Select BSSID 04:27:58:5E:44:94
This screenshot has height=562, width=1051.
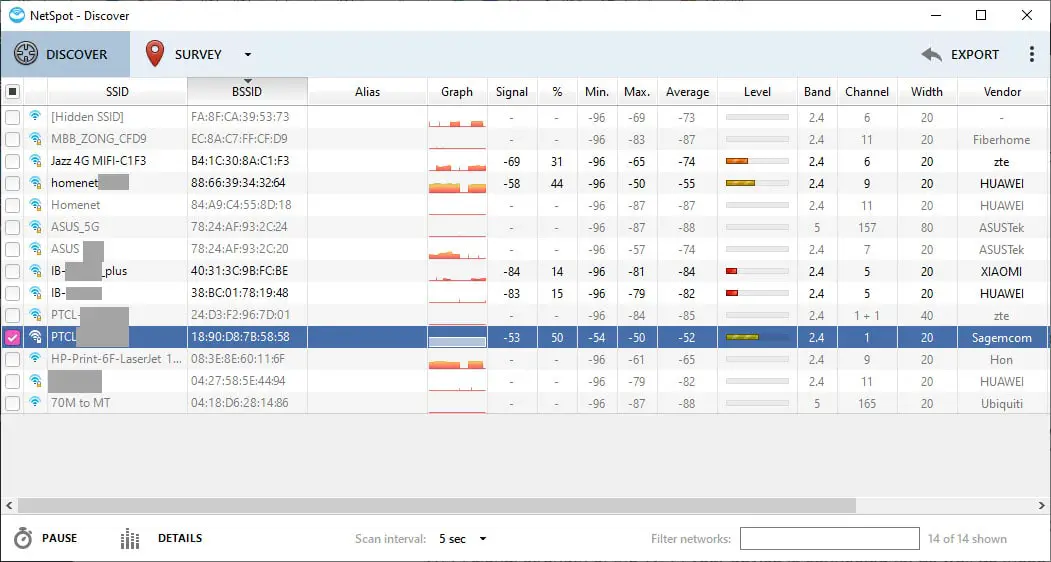click(x=238, y=382)
